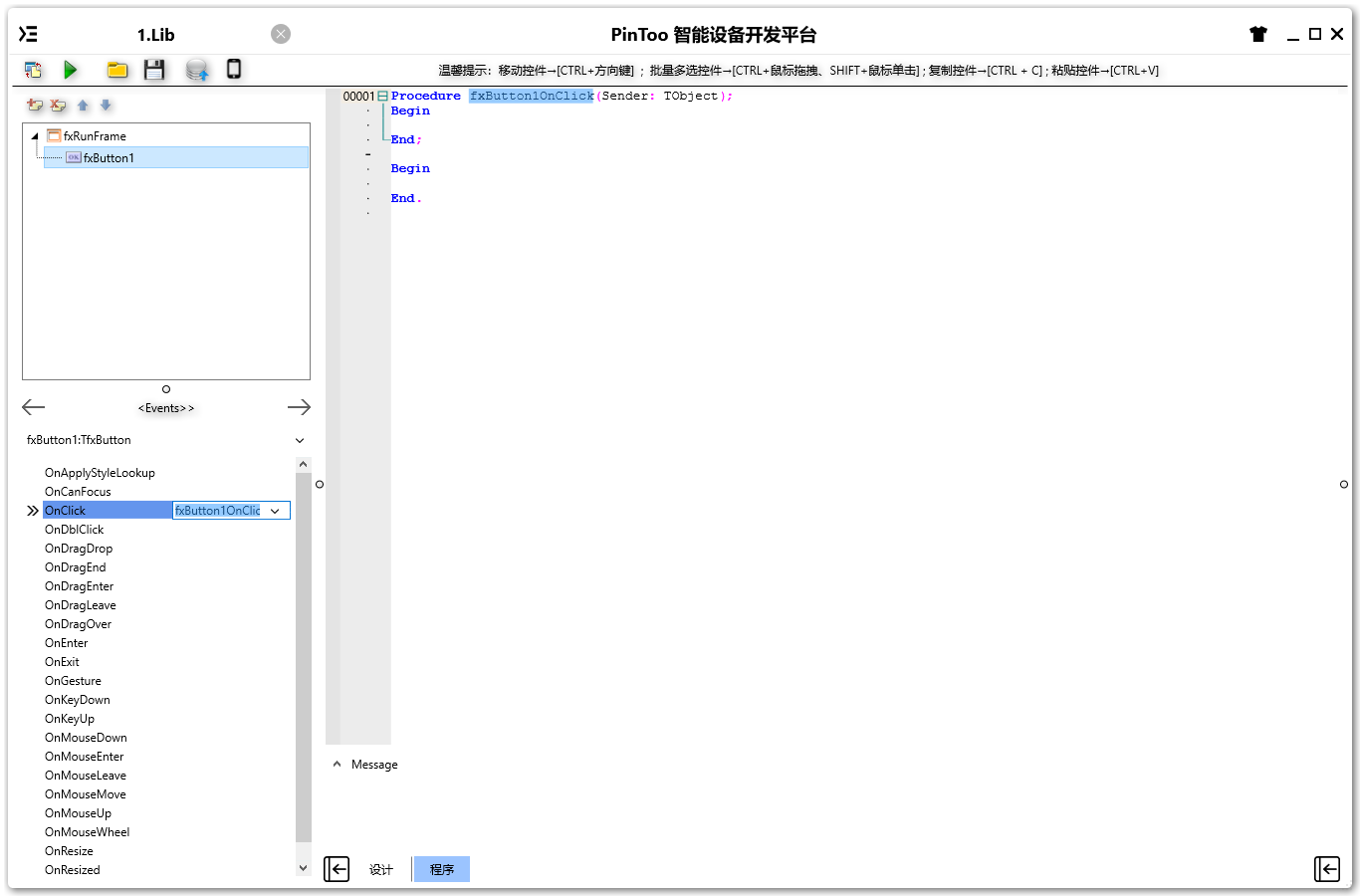Save using the floppy disk icon

tap(154, 70)
